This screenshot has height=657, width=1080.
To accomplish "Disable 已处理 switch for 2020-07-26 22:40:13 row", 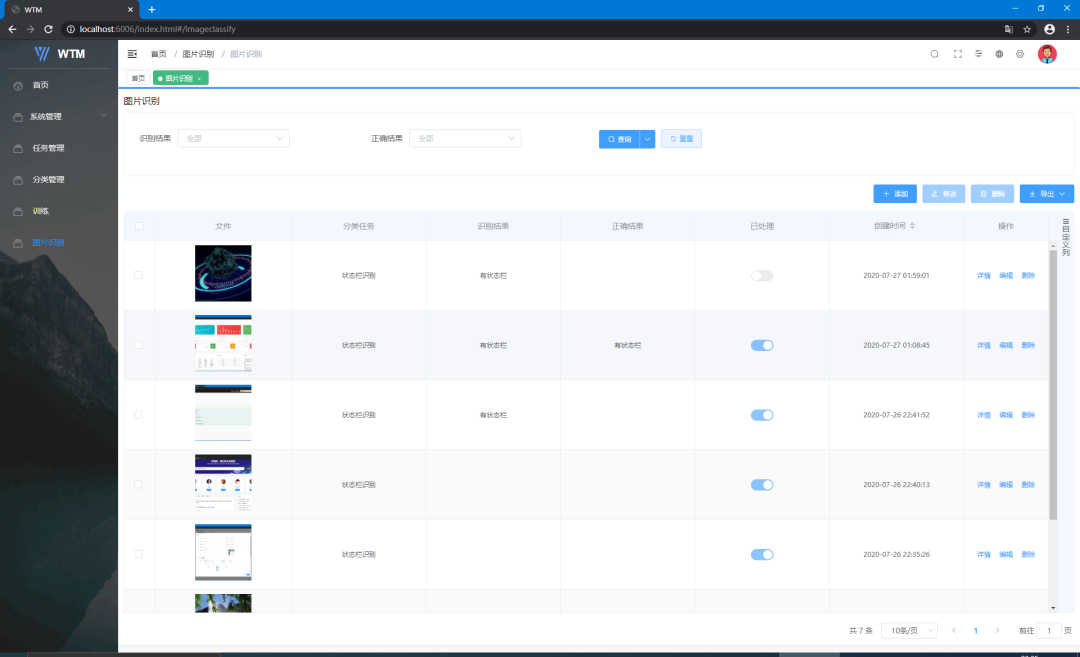I will pos(762,485).
